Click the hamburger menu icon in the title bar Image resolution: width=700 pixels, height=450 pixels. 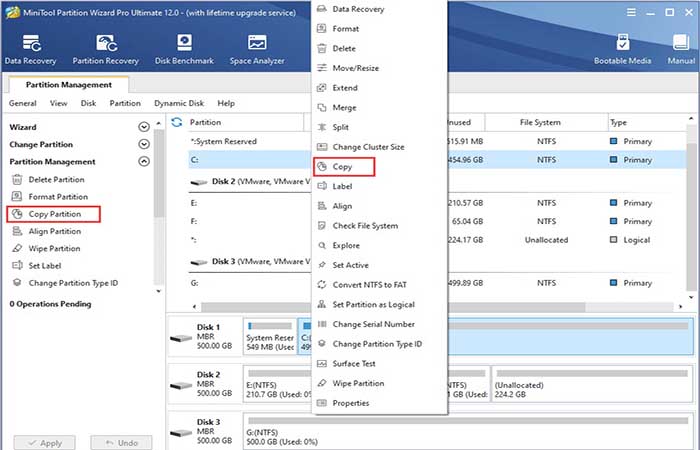click(631, 12)
